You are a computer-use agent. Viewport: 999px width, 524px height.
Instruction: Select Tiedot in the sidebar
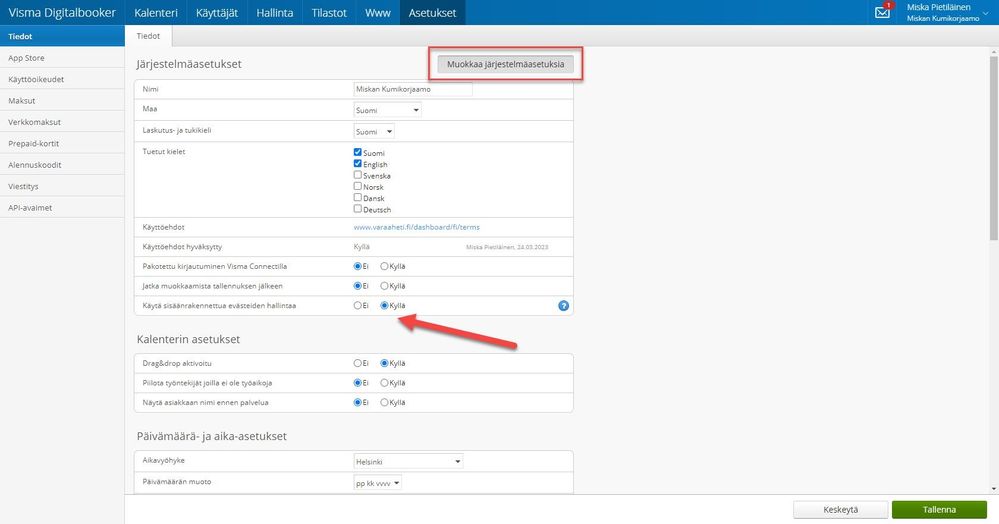(x=62, y=36)
